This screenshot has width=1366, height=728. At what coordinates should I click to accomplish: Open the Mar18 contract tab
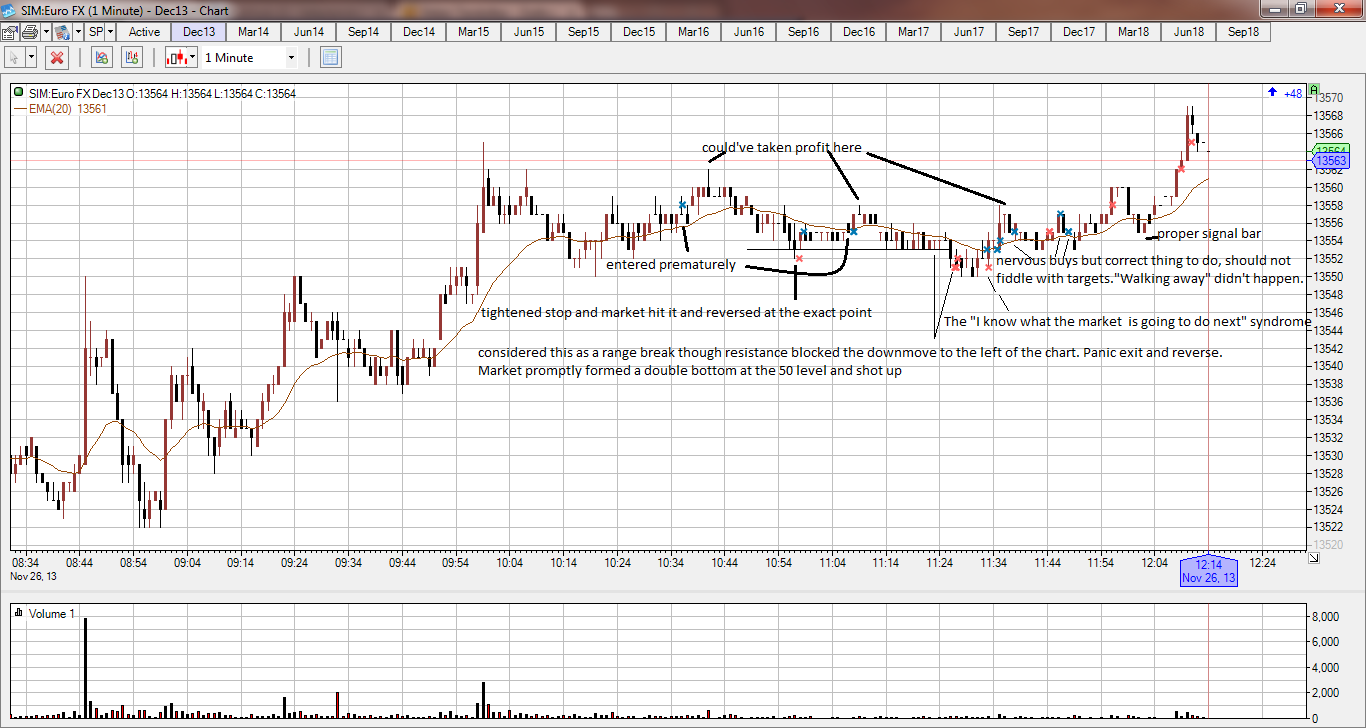1134,32
